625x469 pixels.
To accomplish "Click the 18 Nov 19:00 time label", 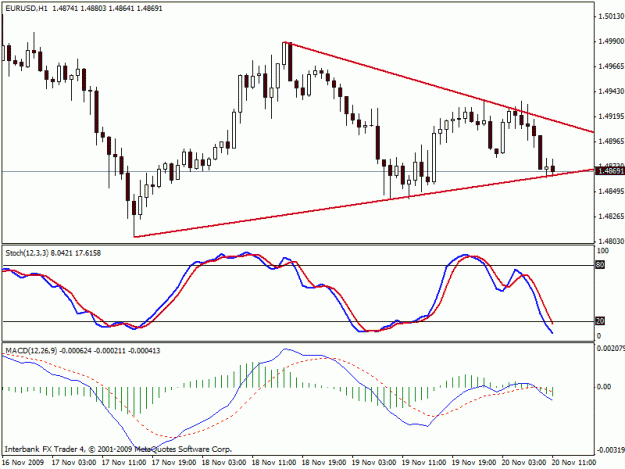I will click(x=324, y=463).
